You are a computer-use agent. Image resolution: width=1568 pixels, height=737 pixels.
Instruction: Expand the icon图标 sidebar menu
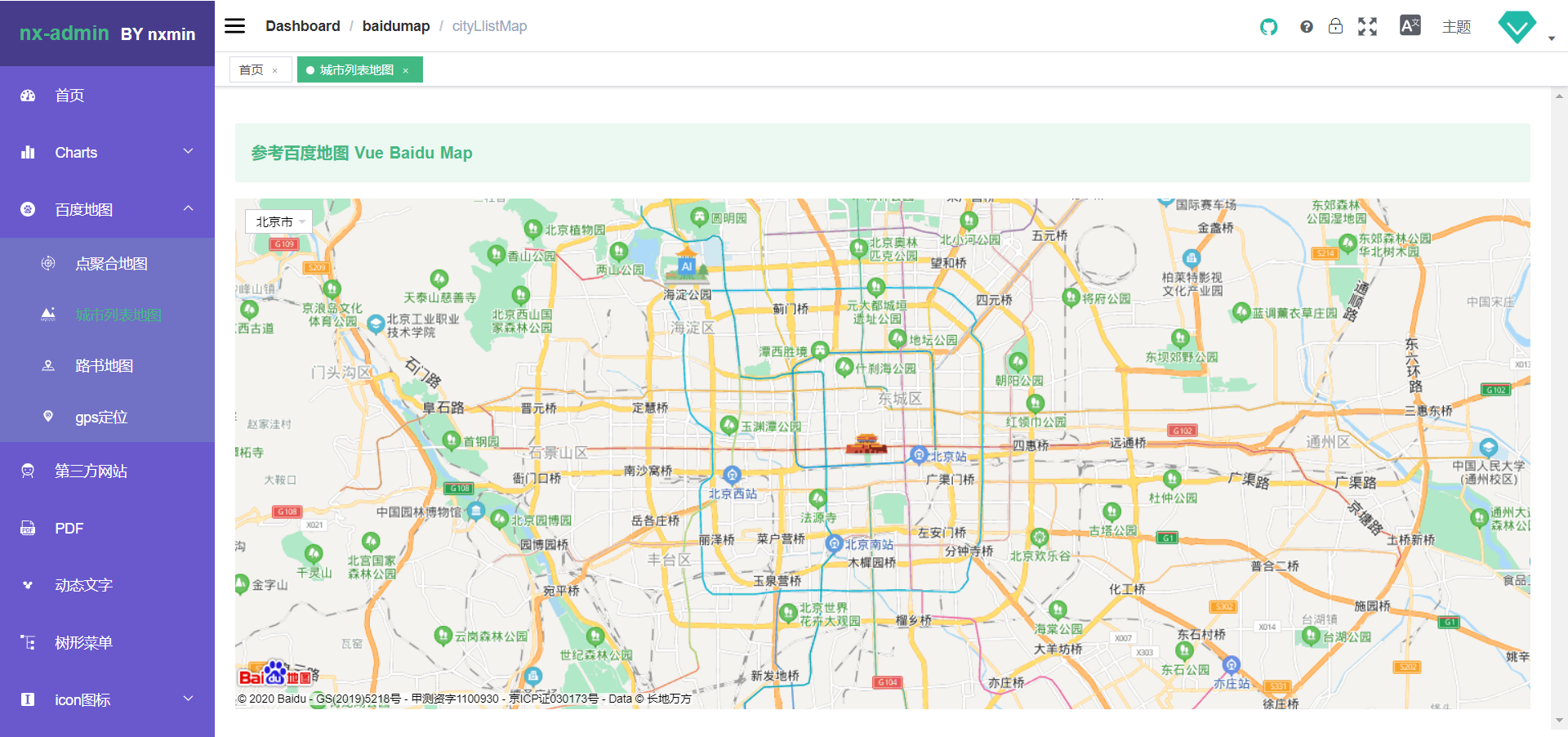click(107, 700)
